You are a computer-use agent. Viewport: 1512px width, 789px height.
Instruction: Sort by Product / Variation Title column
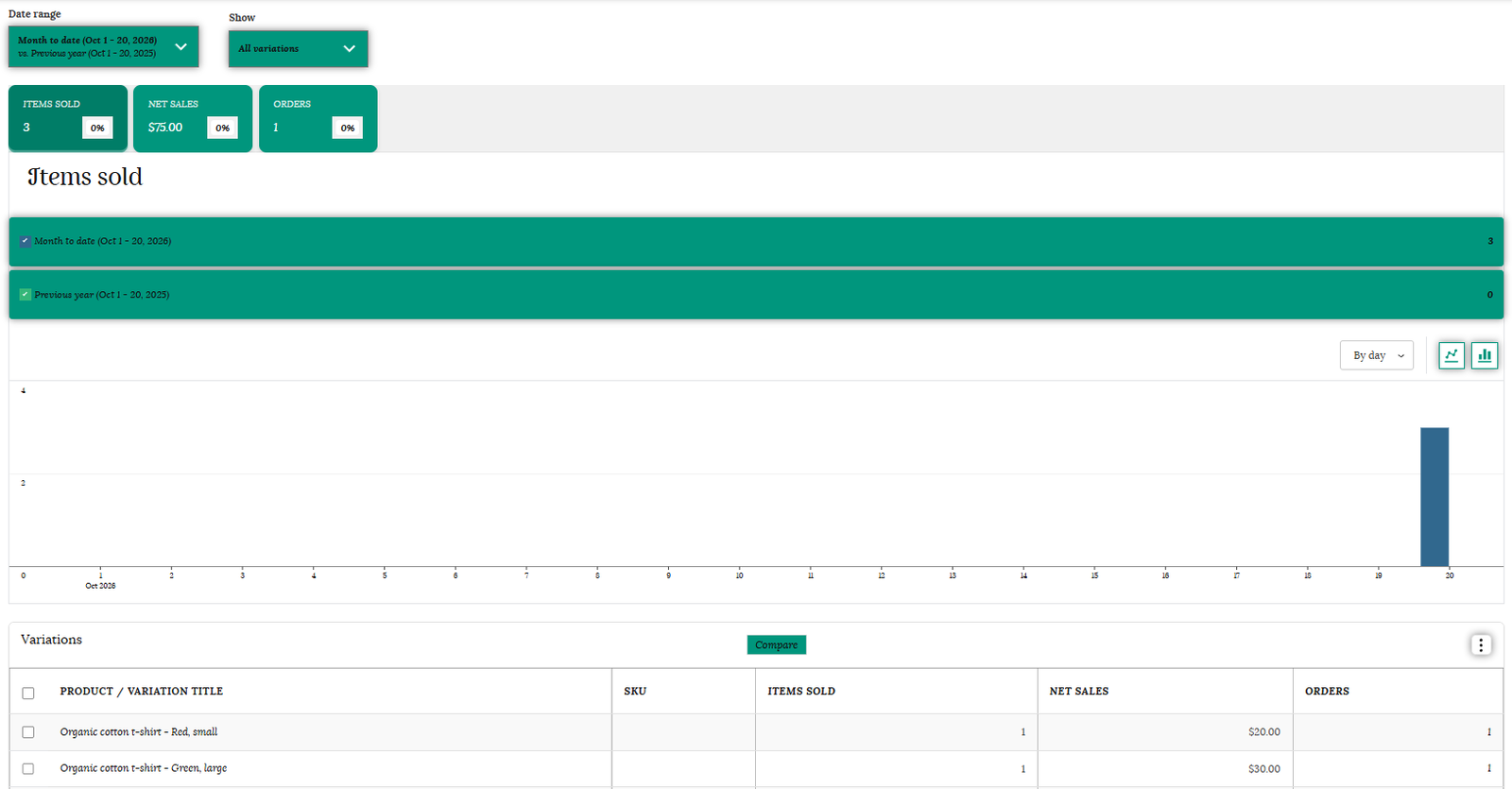point(142,692)
